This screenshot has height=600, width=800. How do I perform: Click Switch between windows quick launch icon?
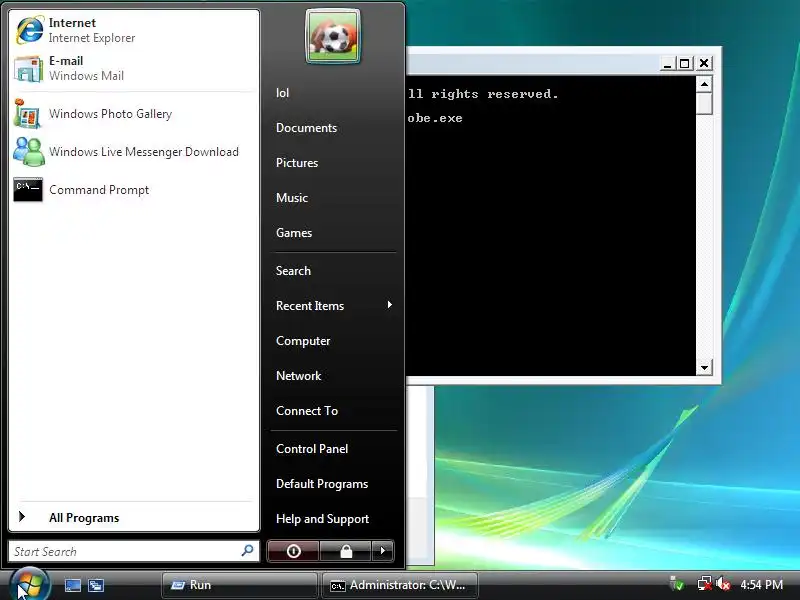tap(96, 585)
